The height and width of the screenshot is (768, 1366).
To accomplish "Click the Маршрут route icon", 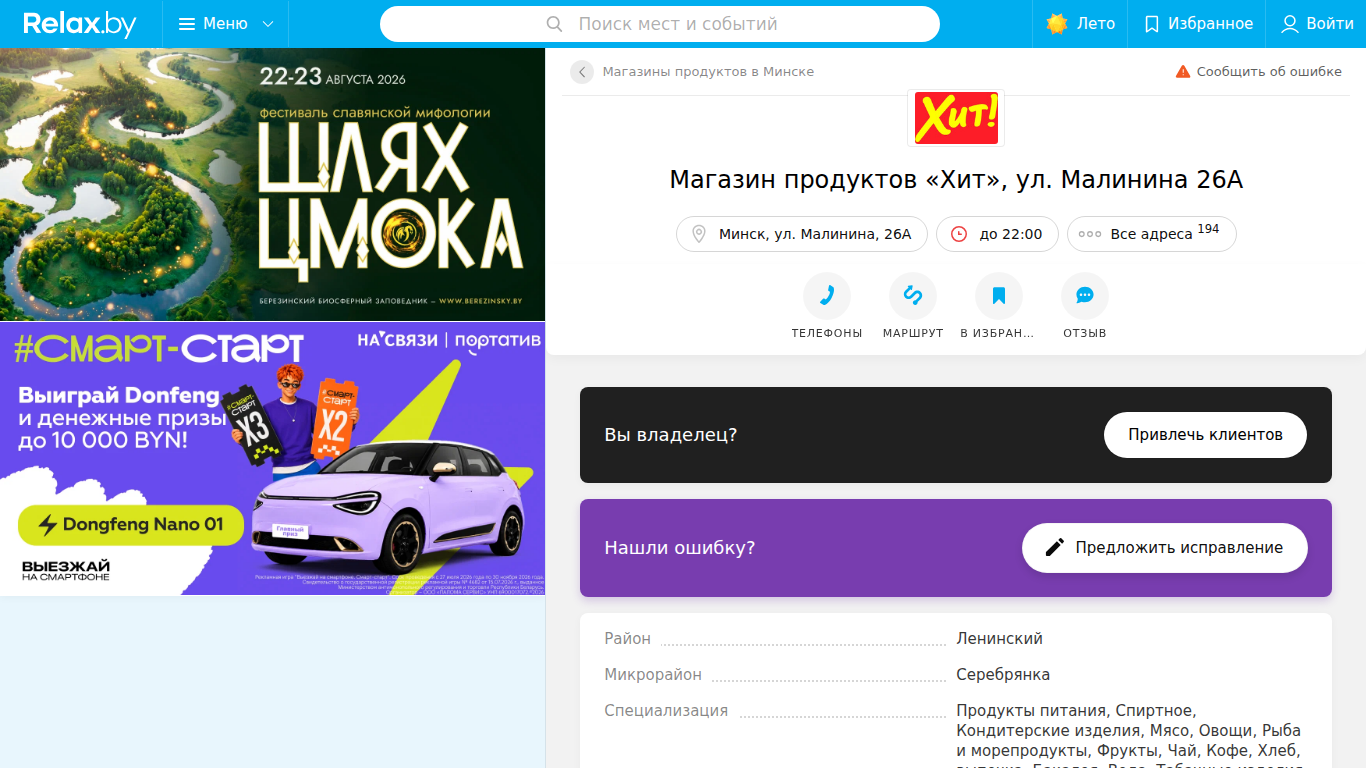I will 913,296.
